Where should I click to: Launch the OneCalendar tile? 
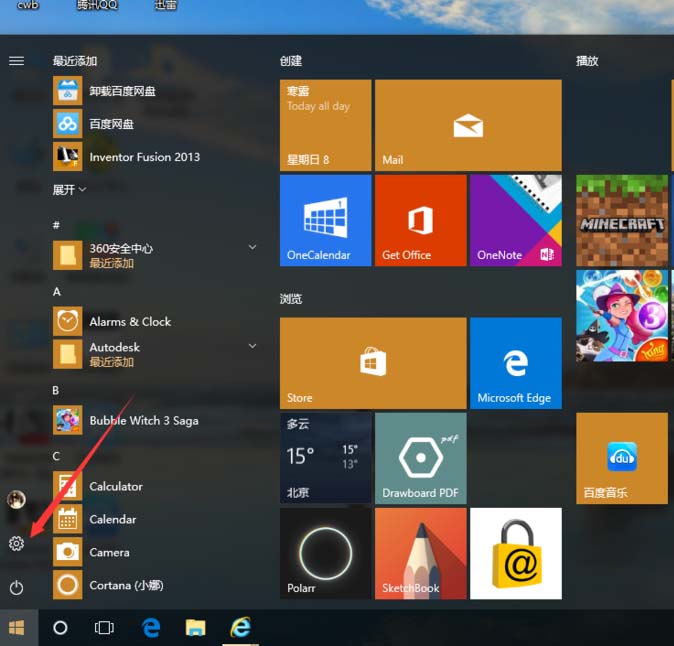tap(325, 220)
